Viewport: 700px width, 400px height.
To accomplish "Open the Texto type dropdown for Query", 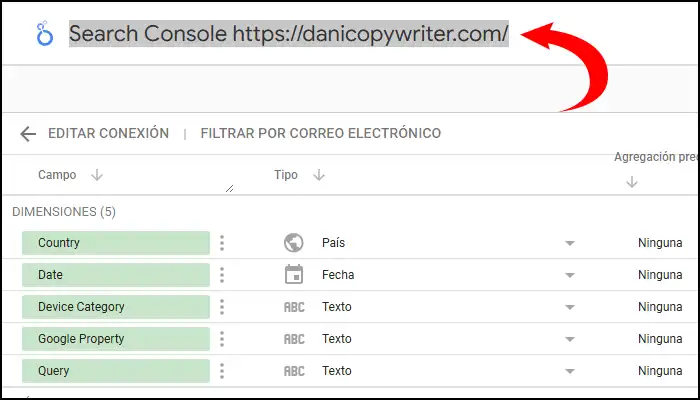I will 570,371.
